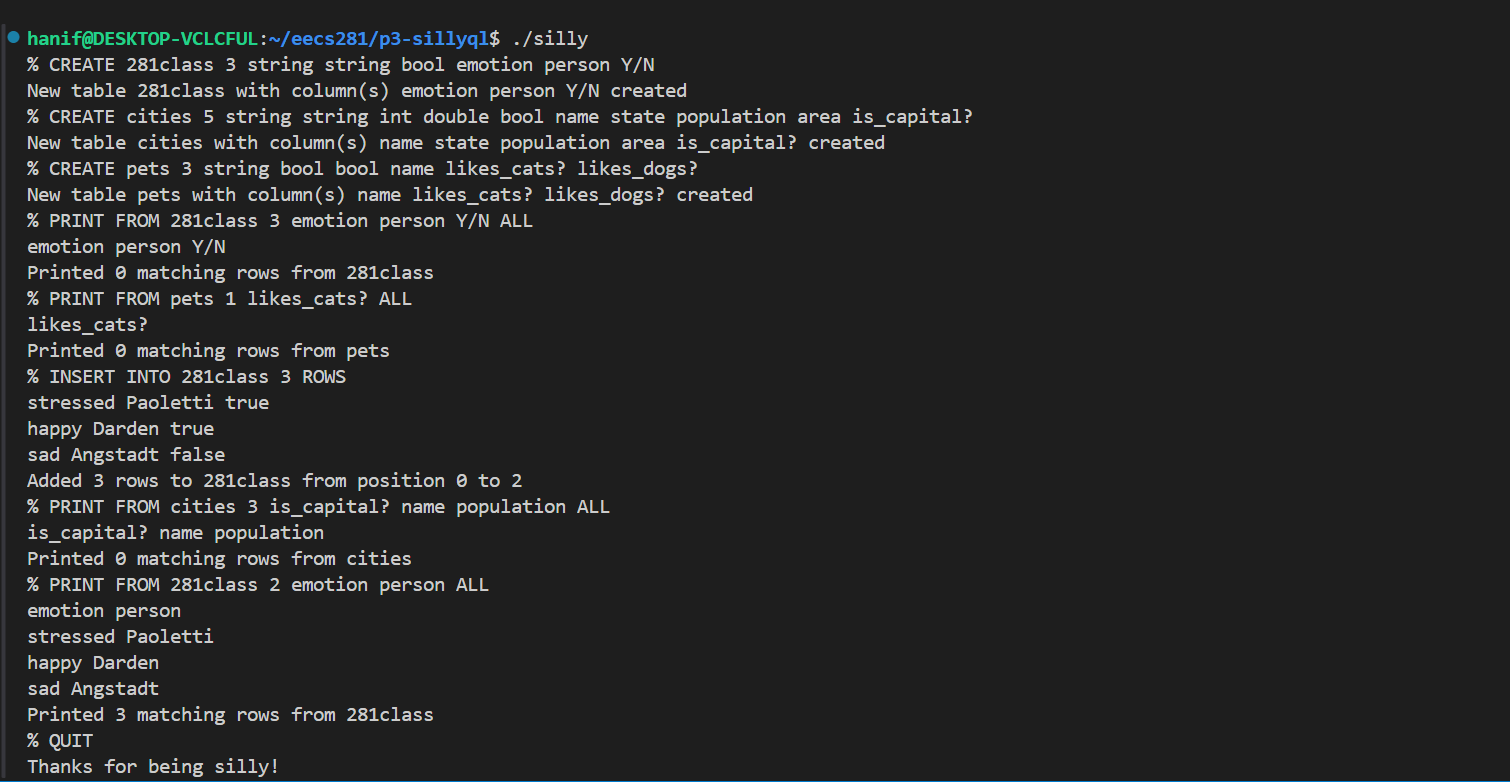Click the blue command status dot

tap(13, 38)
